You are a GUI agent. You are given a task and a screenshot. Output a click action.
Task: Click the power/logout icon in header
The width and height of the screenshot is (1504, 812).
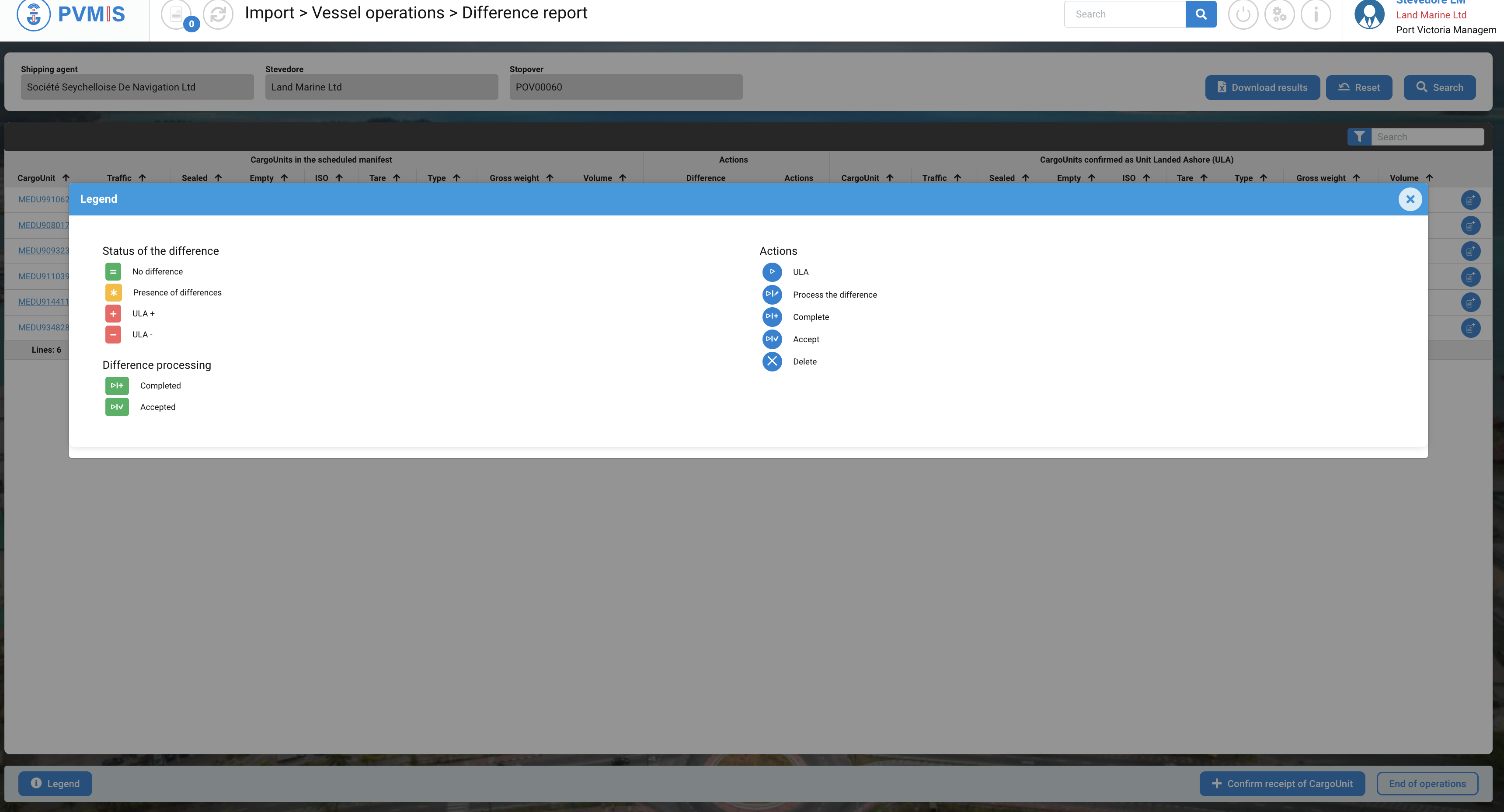coord(1243,14)
